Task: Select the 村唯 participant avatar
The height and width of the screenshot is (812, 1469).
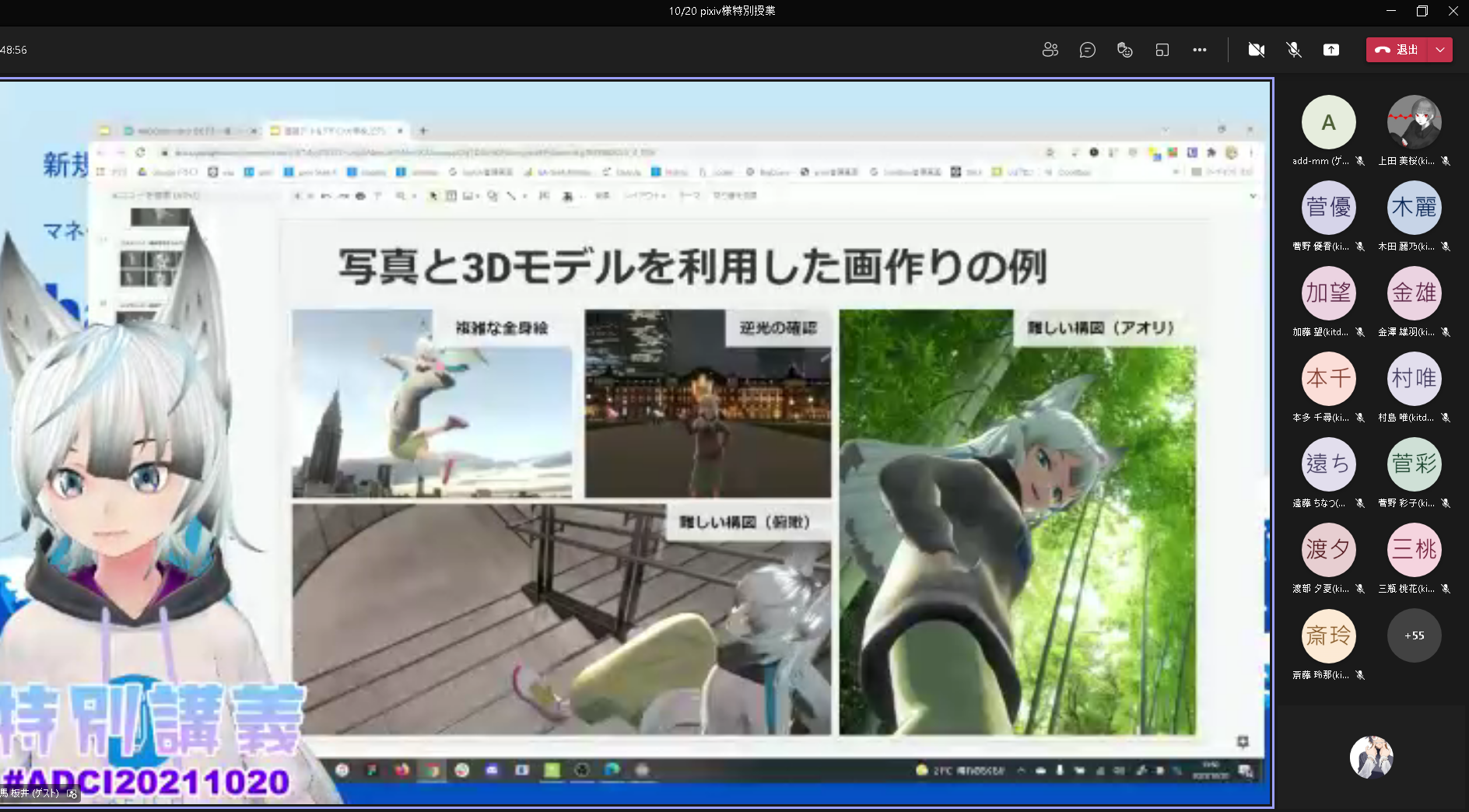Action: pyautogui.click(x=1414, y=379)
